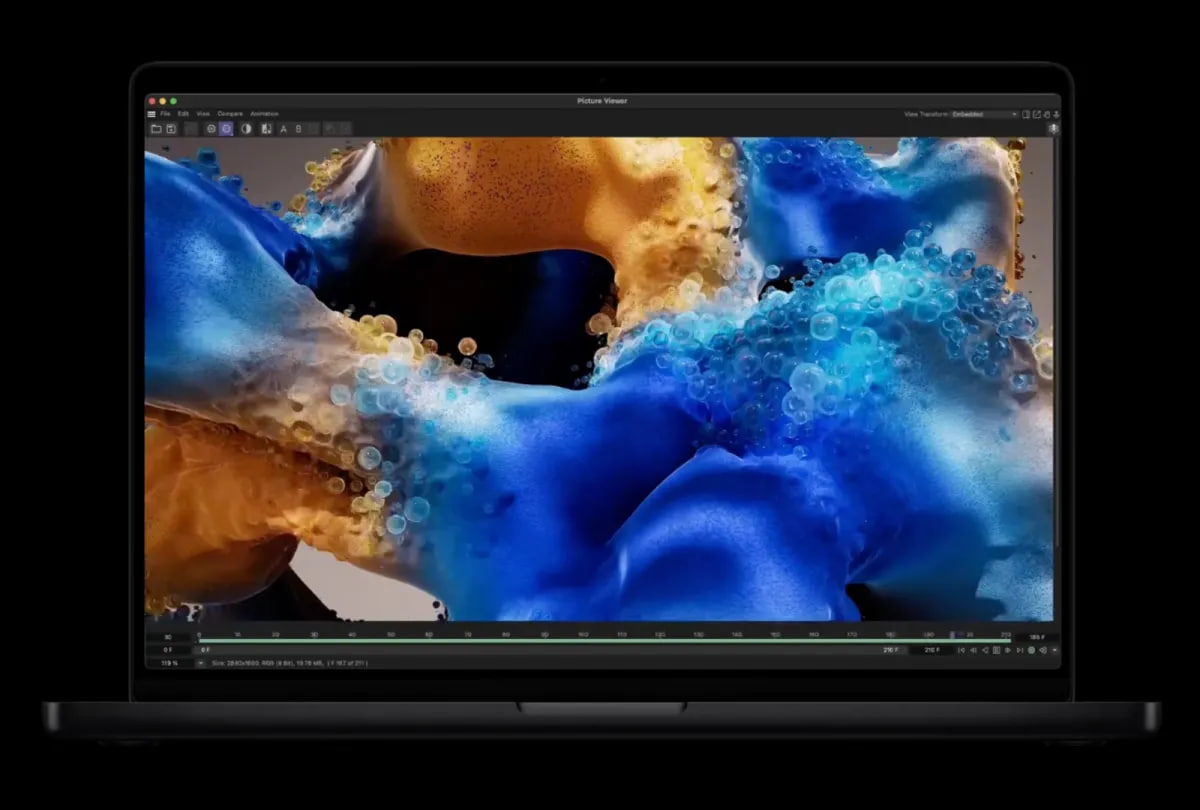Expand the View Transform dropdown
The image size is (1200, 810).
pos(983,114)
